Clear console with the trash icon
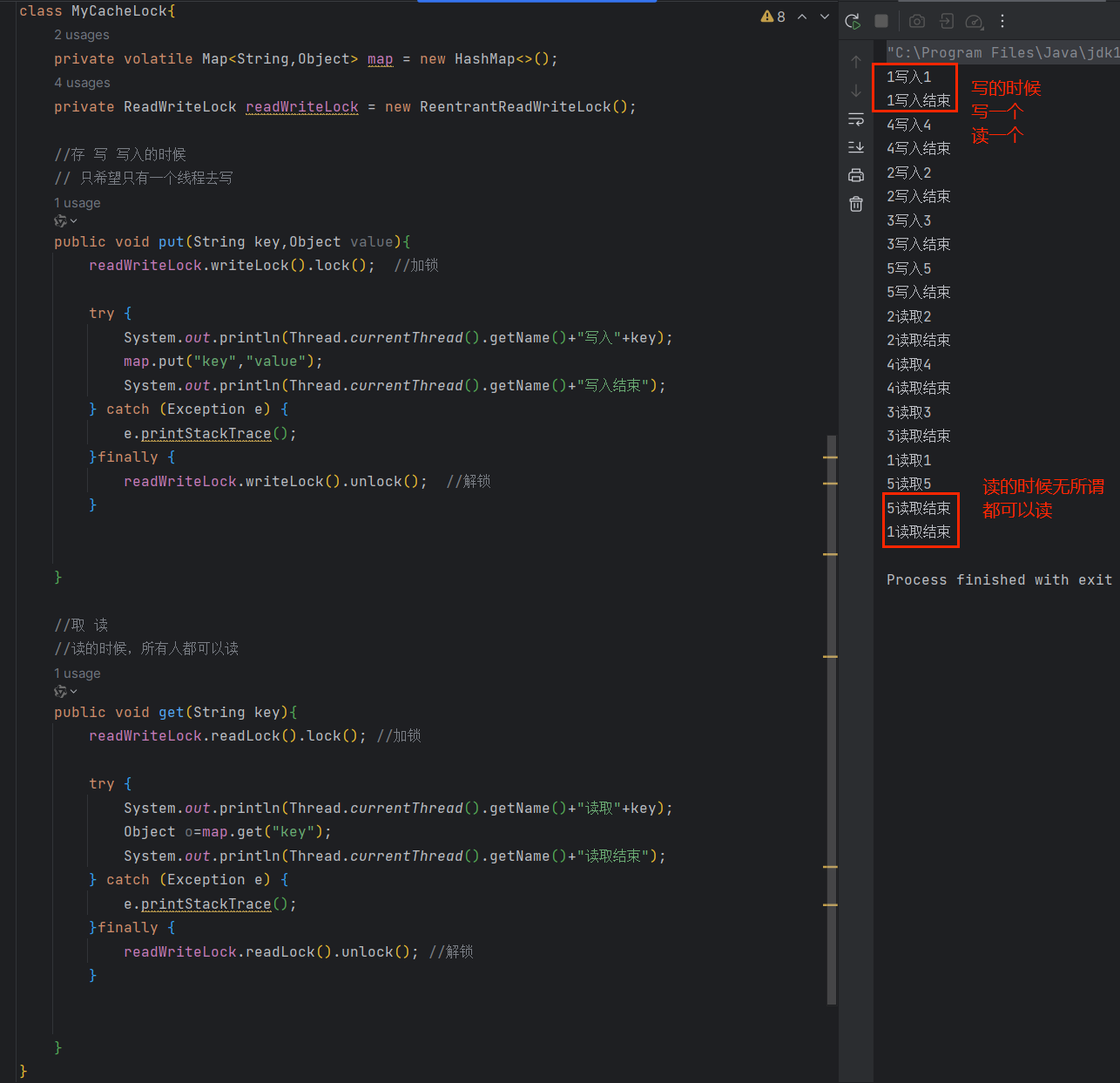This screenshot has width=1120, height=1083. tap(856, 204)
